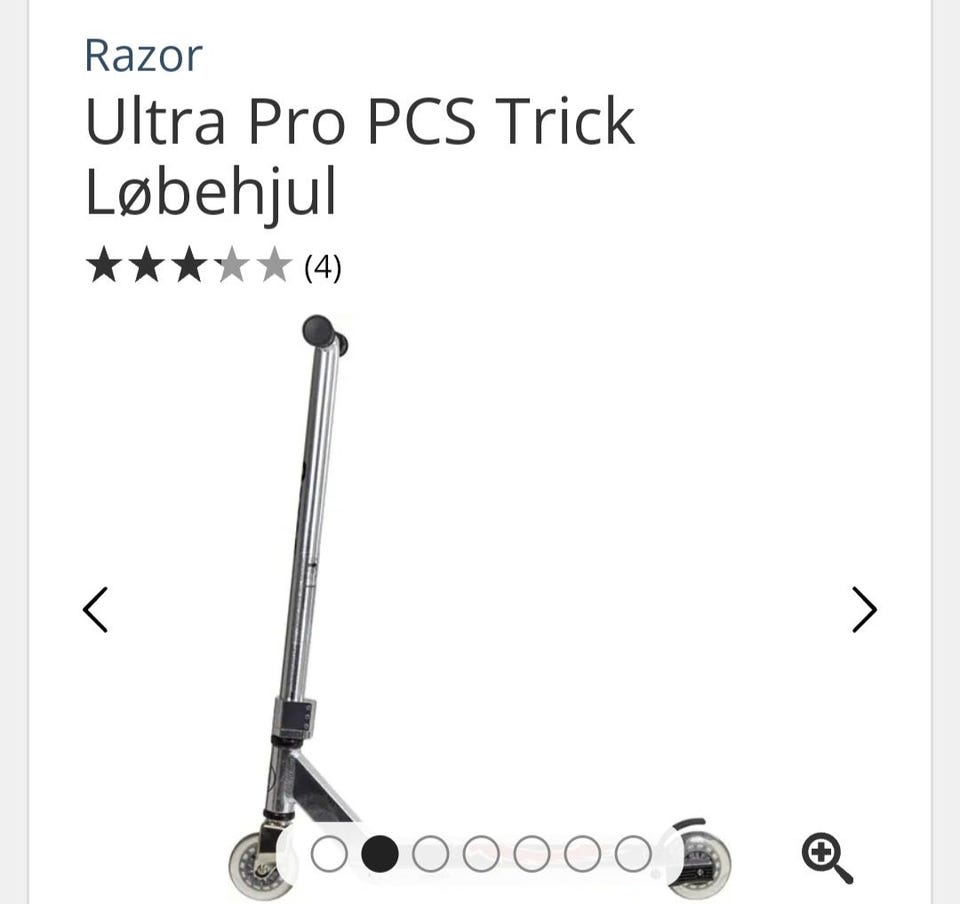Click the fifth grey rating star
Viewport: 960px width, 904px height.
(x=275, y=264)
